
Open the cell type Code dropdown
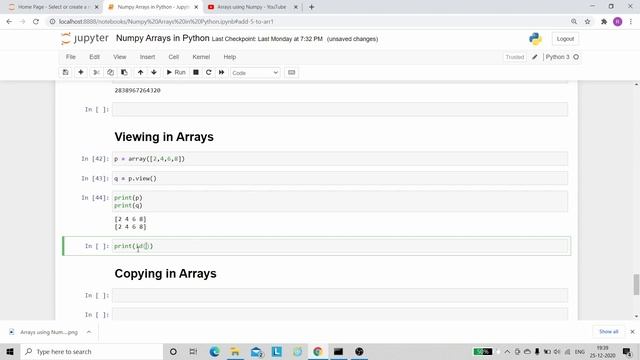pyautogui.click(x=255, y=73)
